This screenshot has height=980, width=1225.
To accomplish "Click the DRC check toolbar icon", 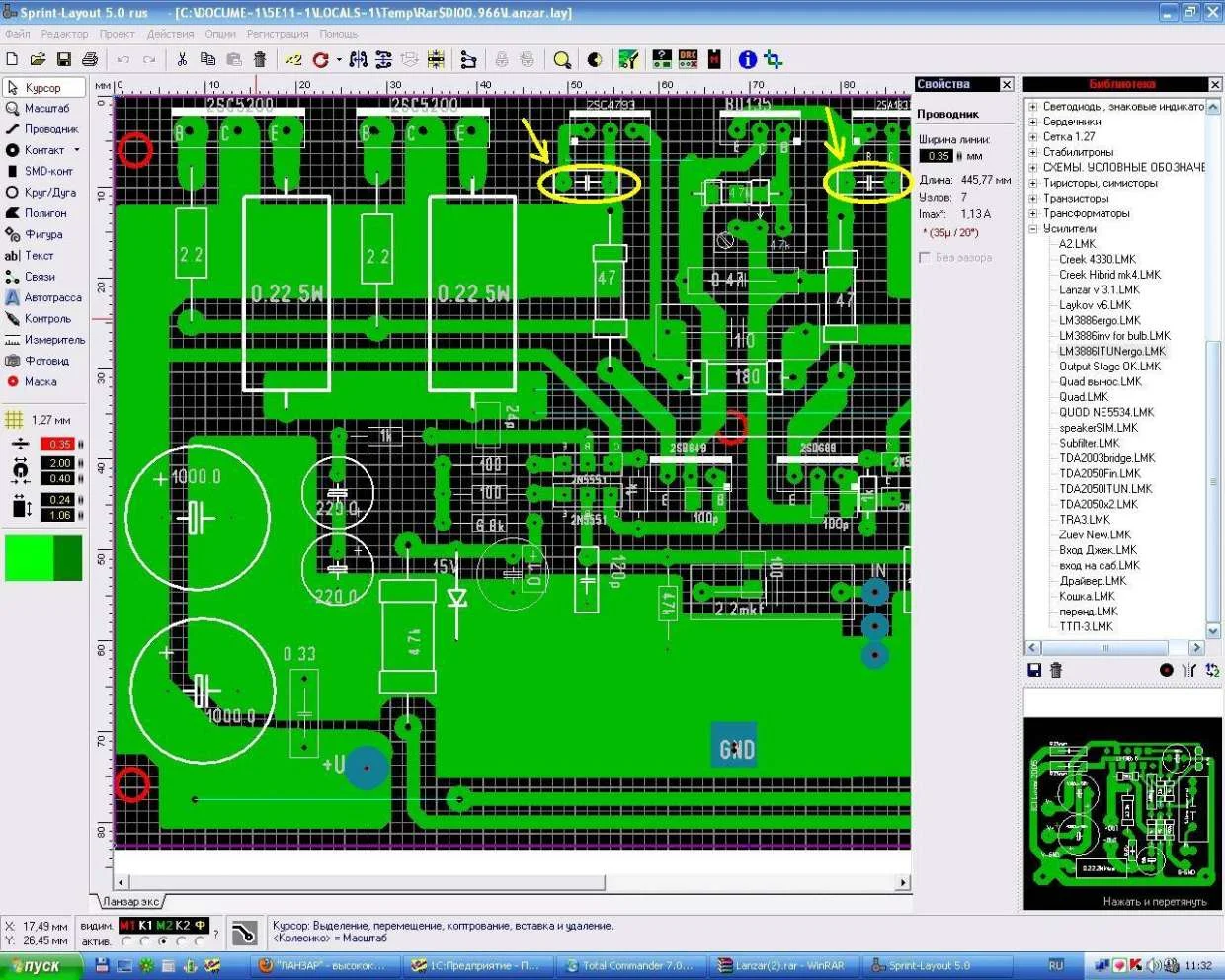I will pyautogui.click(x=688, y=60).
